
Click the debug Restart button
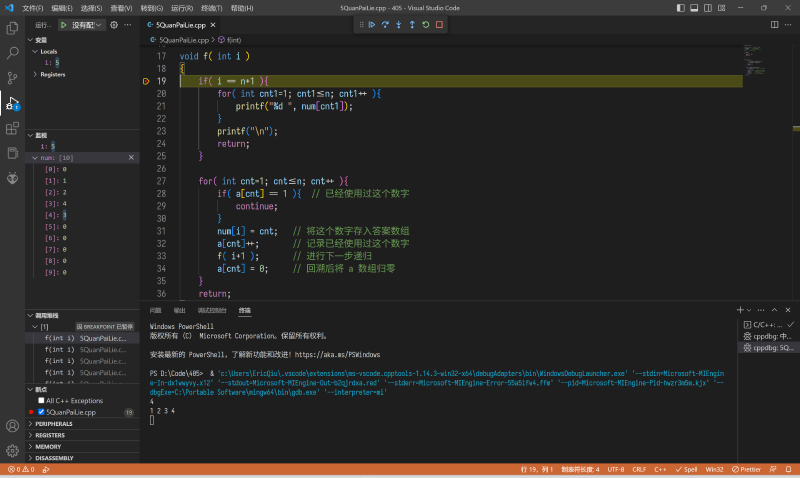pyautogui.click(x=426, y=24)
